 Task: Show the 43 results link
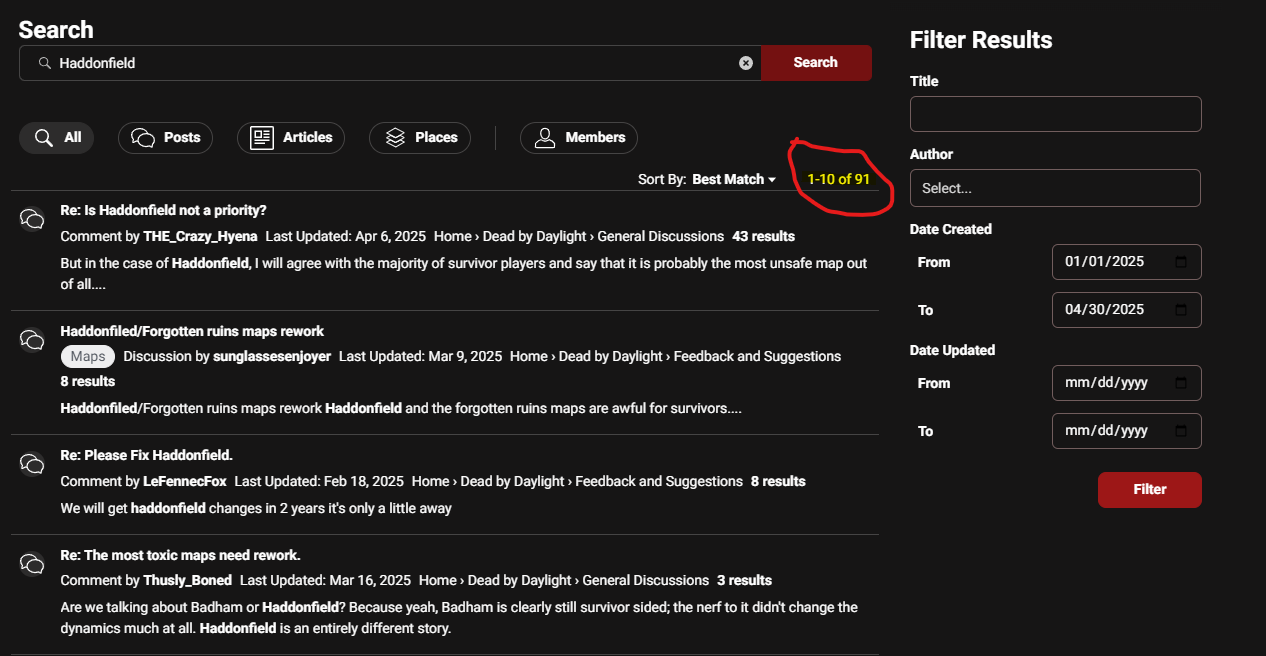click(763, 237)
